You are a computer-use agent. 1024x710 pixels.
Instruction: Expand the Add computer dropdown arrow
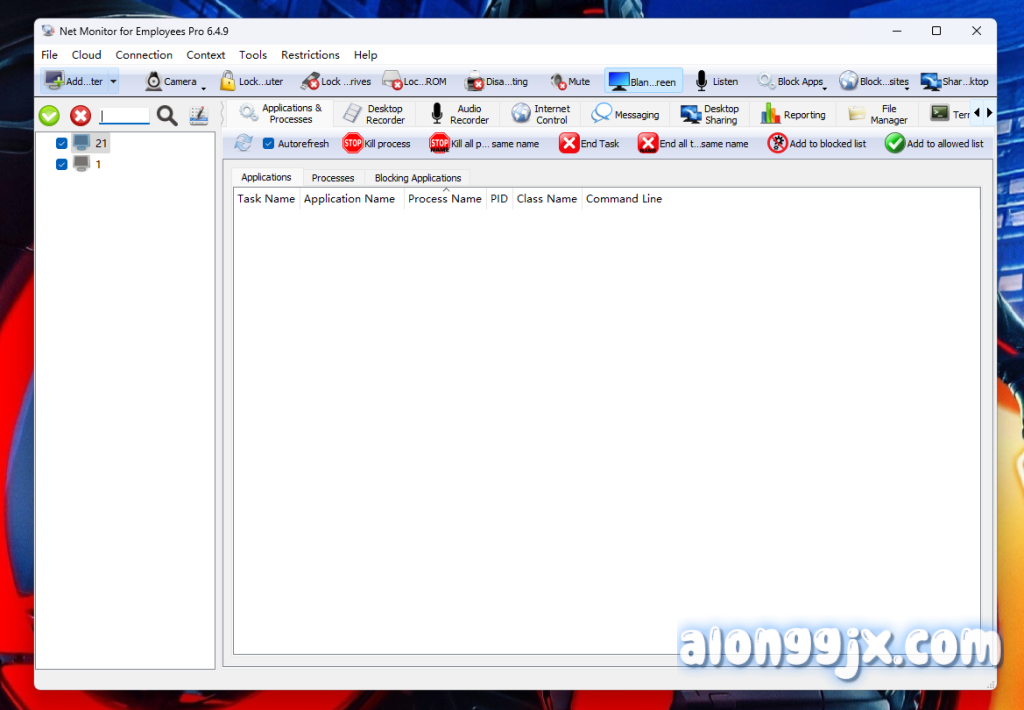pos(114,82)
